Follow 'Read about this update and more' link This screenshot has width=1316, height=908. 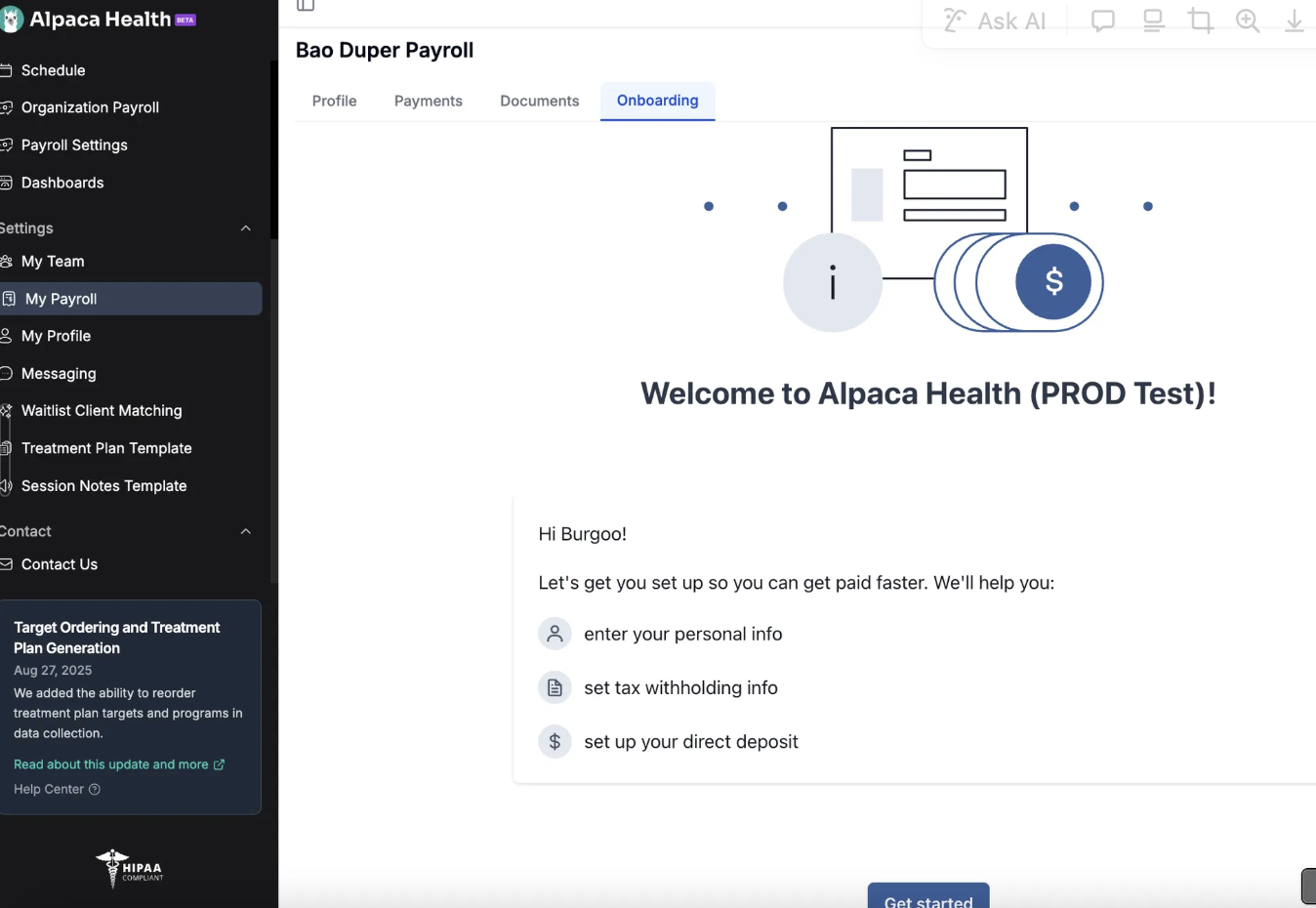(119, 764)
